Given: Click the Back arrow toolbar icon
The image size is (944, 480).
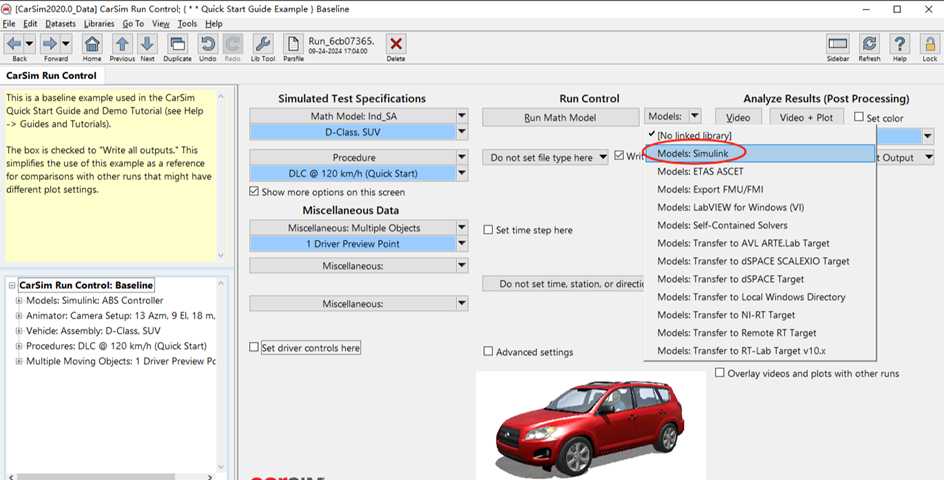Looking at the screenshot, I should point(14,43).
